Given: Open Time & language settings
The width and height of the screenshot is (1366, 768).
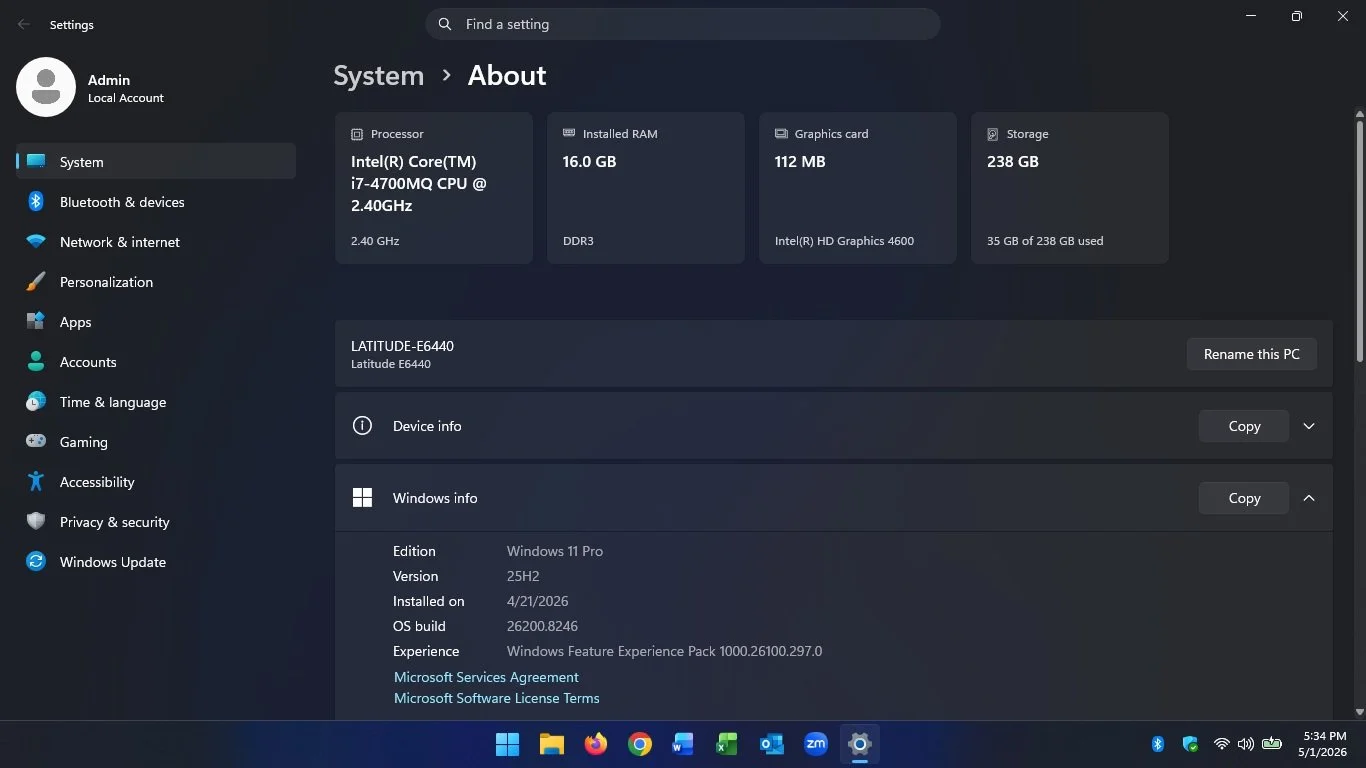Looking at the screenshot, I should 156,401.
